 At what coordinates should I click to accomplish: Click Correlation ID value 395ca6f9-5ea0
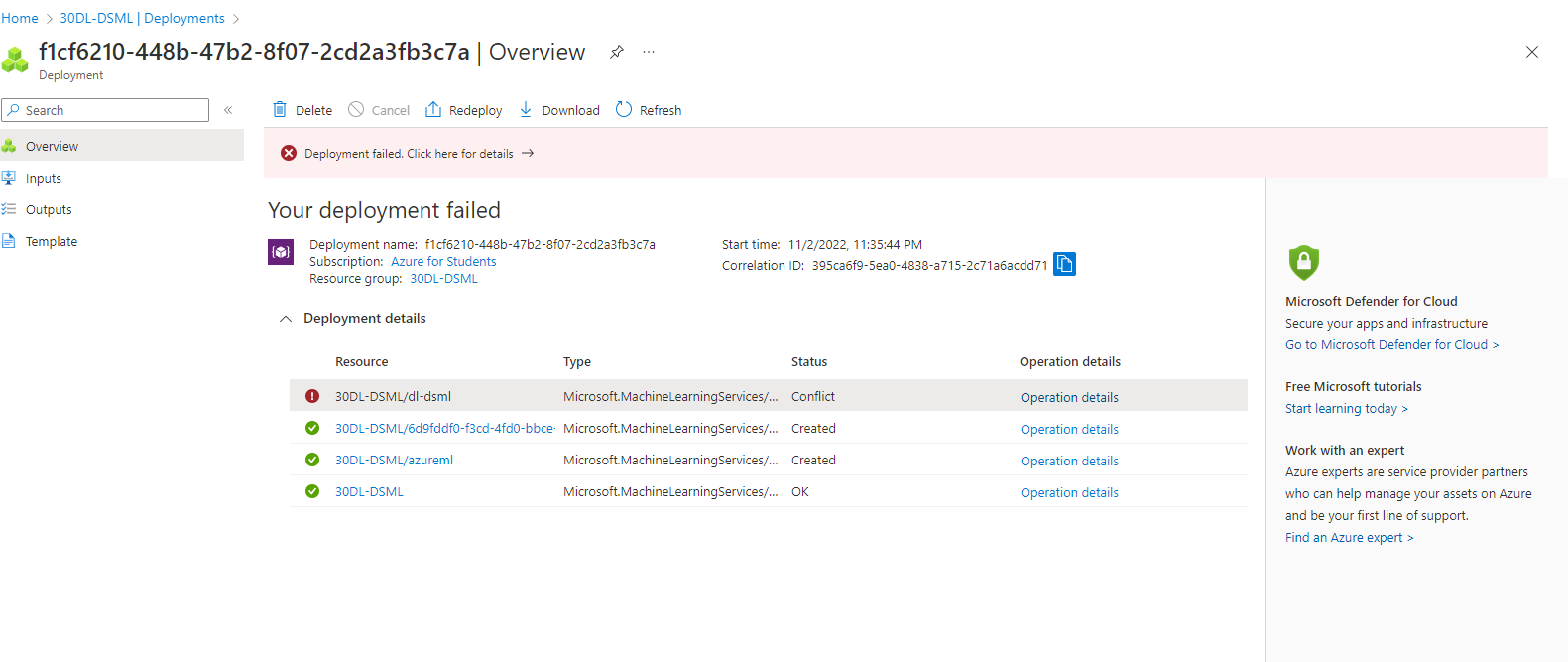point(929,265)
